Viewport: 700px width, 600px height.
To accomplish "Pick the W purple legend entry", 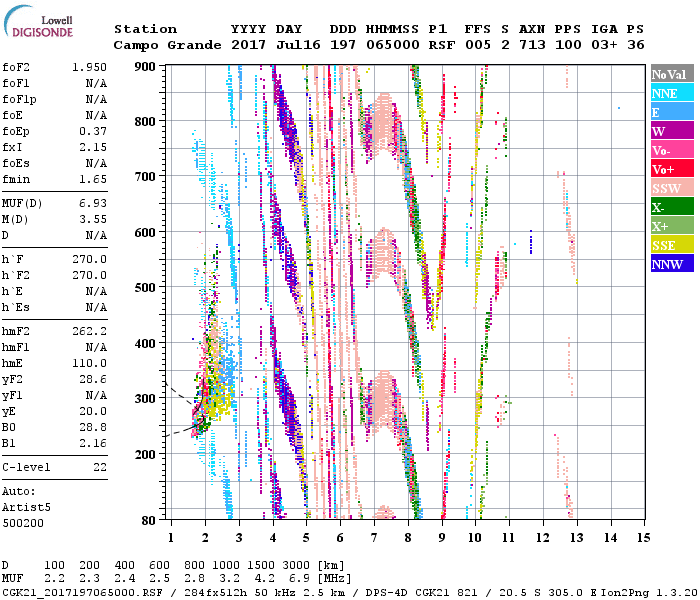I will [670, 131].
